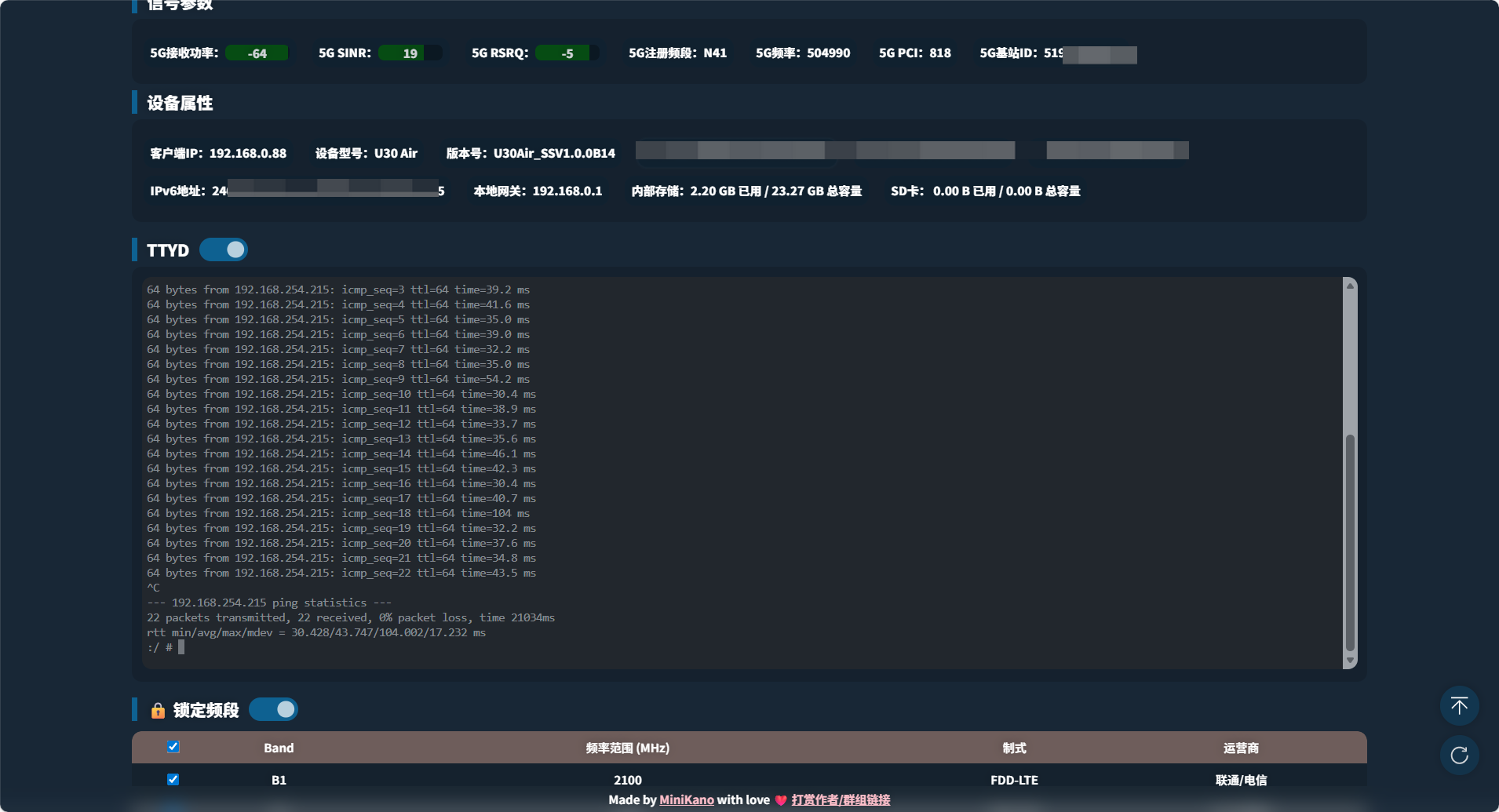
Task: Click the 频率范围 (MHz) column header
Action: [x=627, y=748]
